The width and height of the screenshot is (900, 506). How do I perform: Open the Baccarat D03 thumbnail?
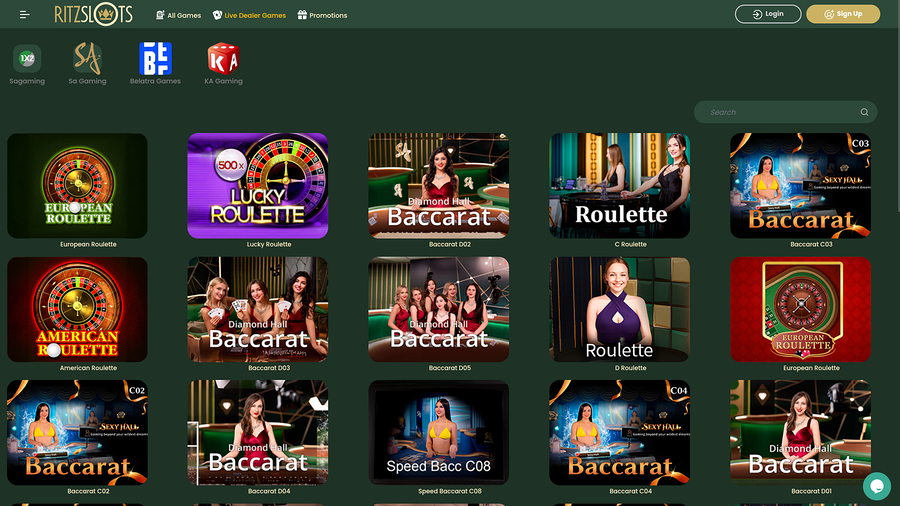tap(258, 309)
